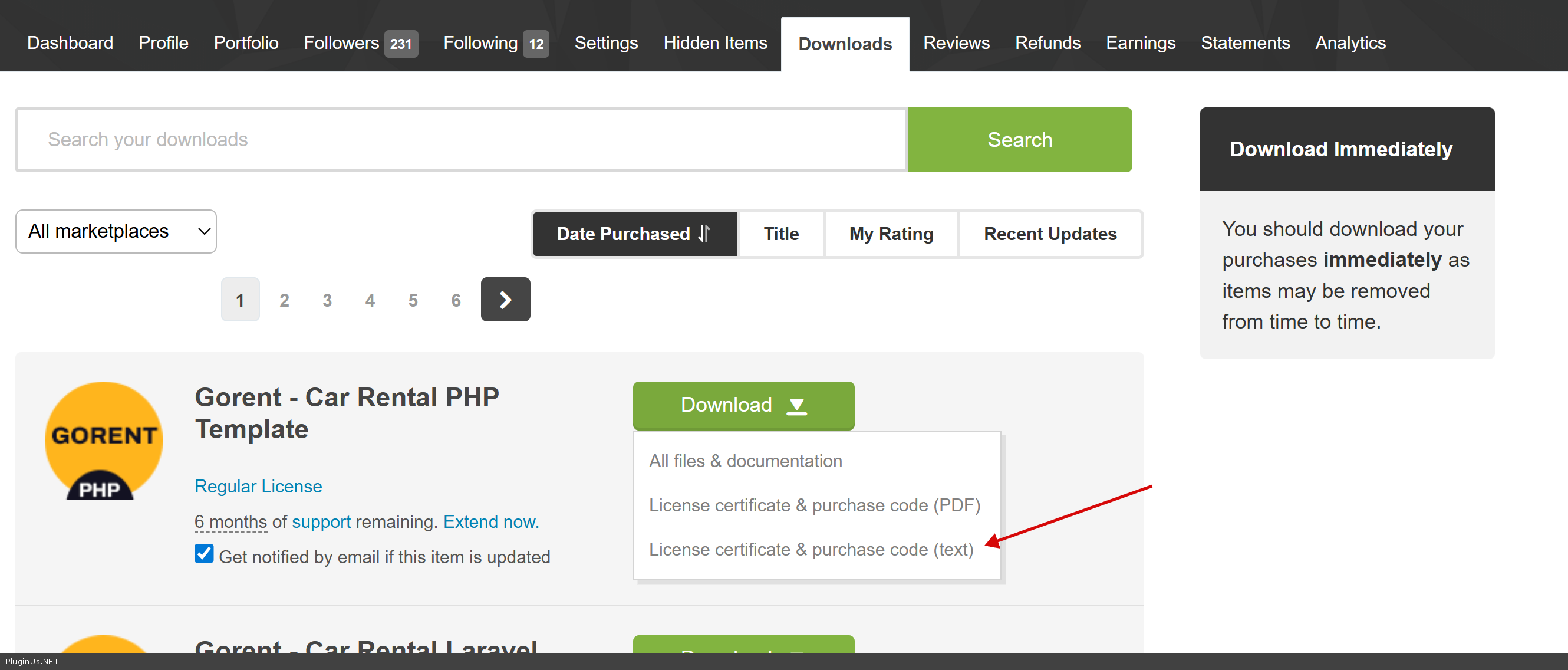This screenshot has width=1568, height=670.
Task: Choose All files & documentation option
Action: click(745, 461)
